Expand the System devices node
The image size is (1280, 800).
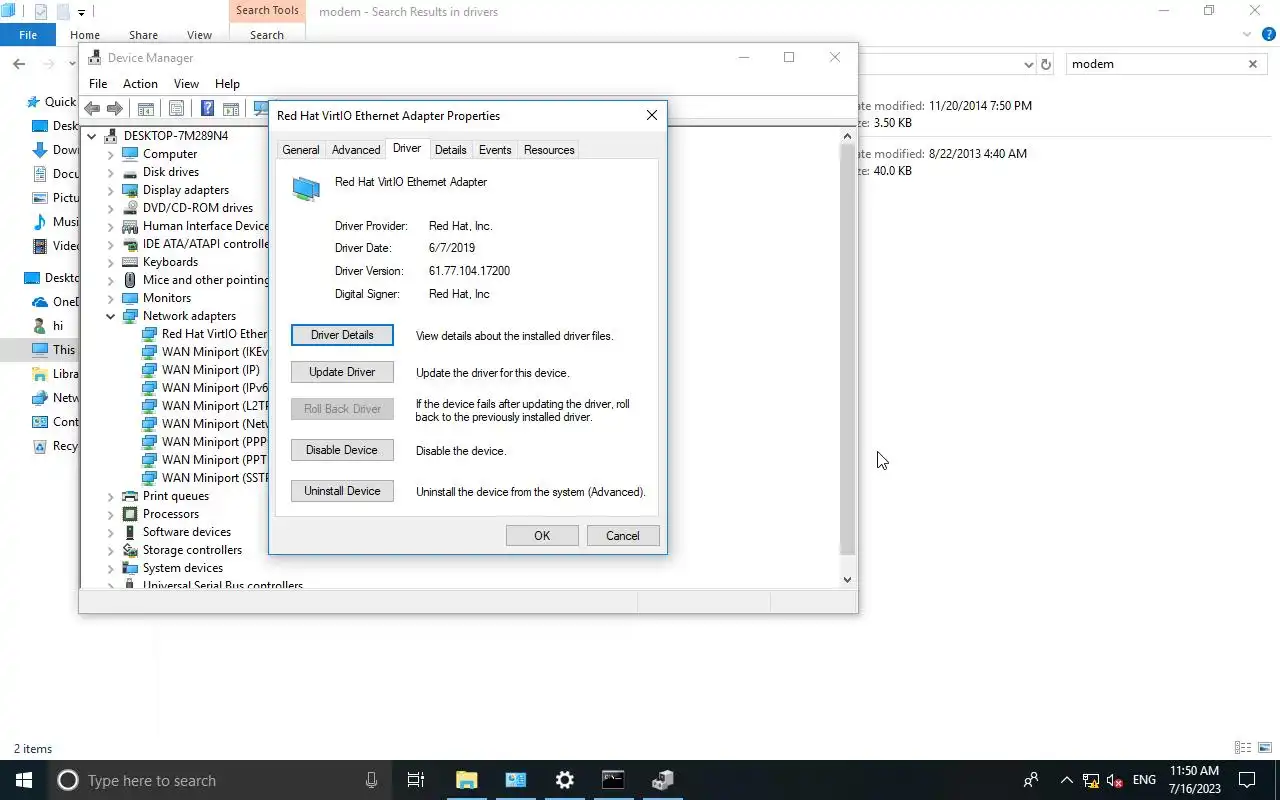tap(111, 568)
